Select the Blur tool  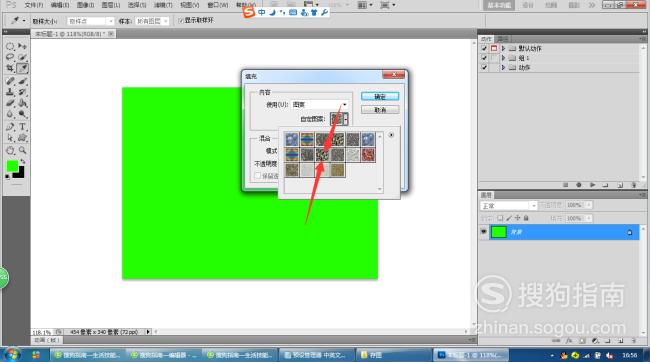[x=10, y=114]
